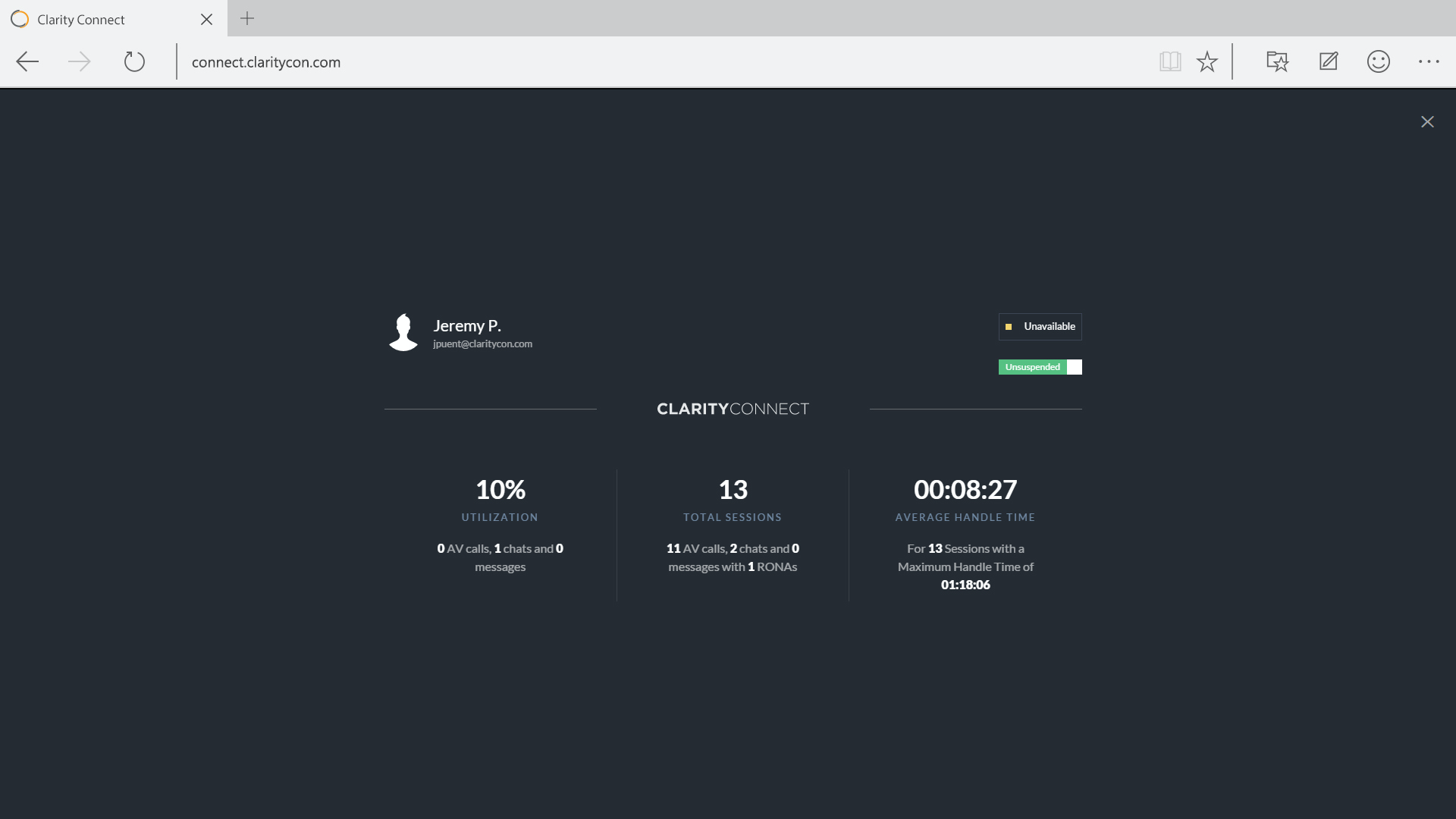The width and height of the screenshot is (1456, 819).
Task: Add page to favorites star icon
Action: click(x=1207, y=61)
